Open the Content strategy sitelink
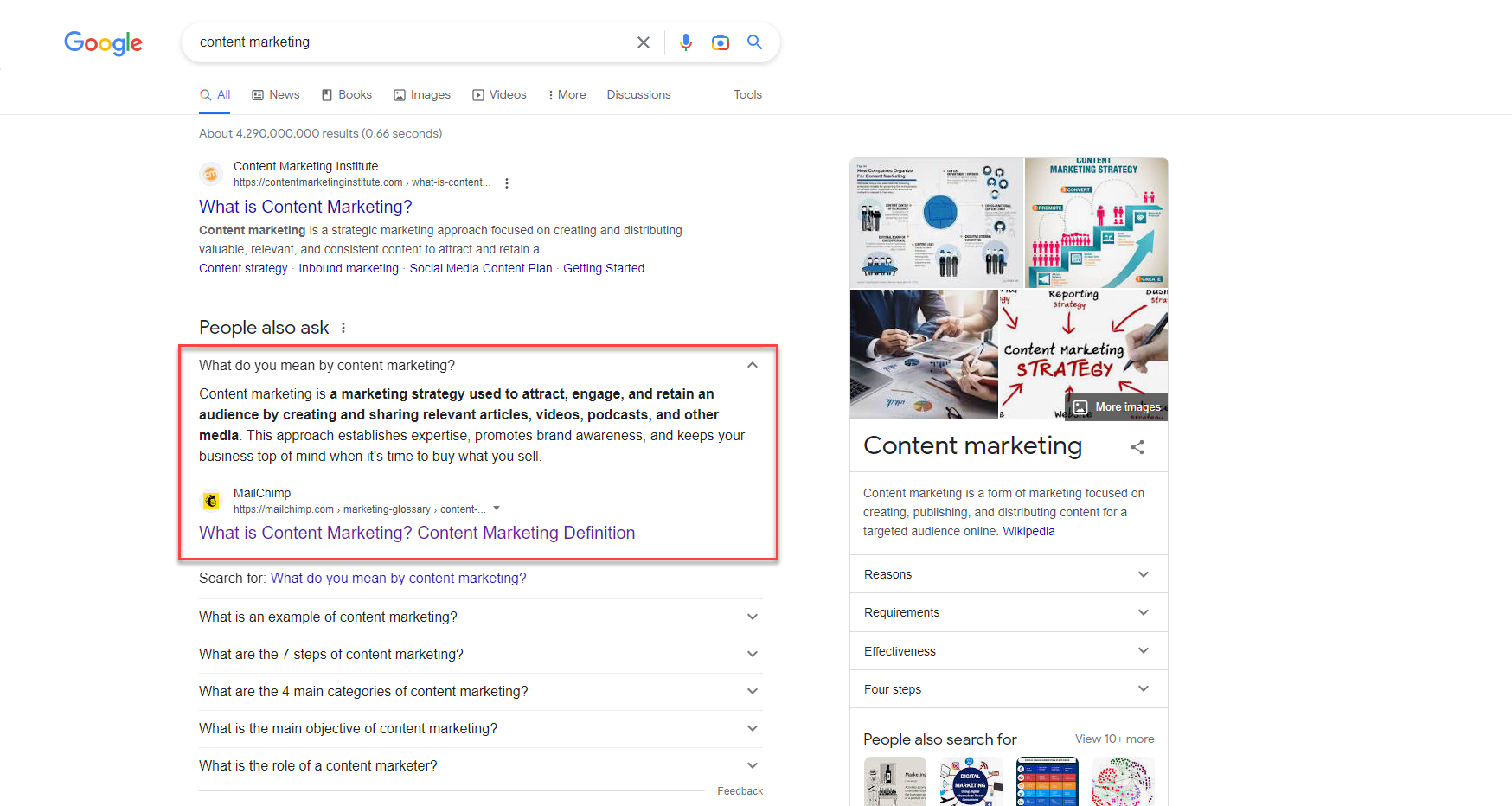 point(243,269)
